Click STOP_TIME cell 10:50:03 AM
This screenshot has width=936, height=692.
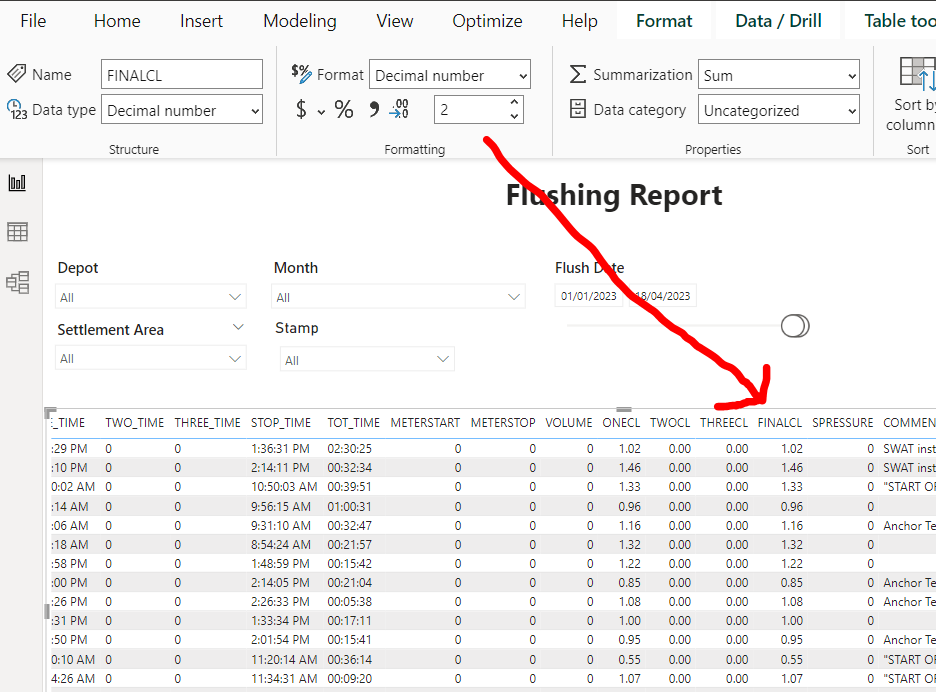284,487
